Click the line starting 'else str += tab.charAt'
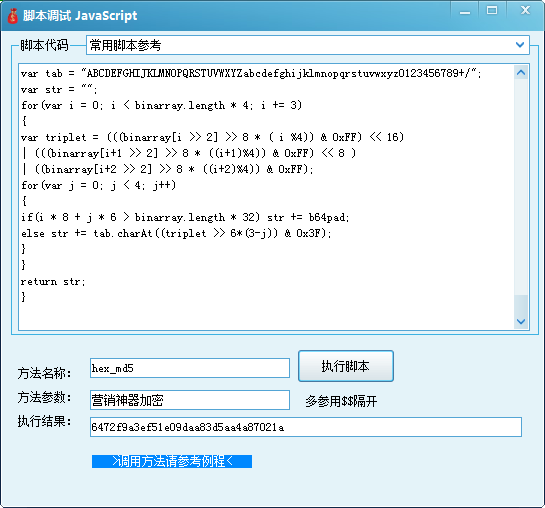Viewport: 545px width, 508px height. tap(176, 233)
